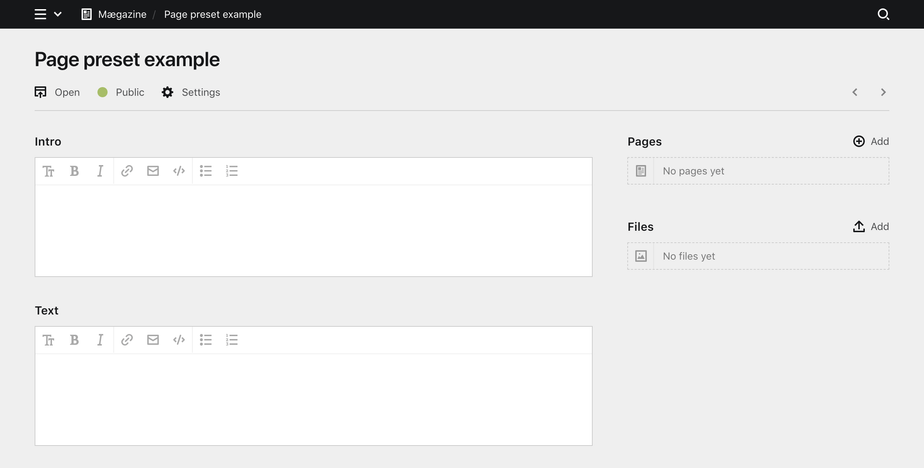924x468 pixels.
Task: Toggle italic in Intro toolbar
Action: (x=100, y=171)
